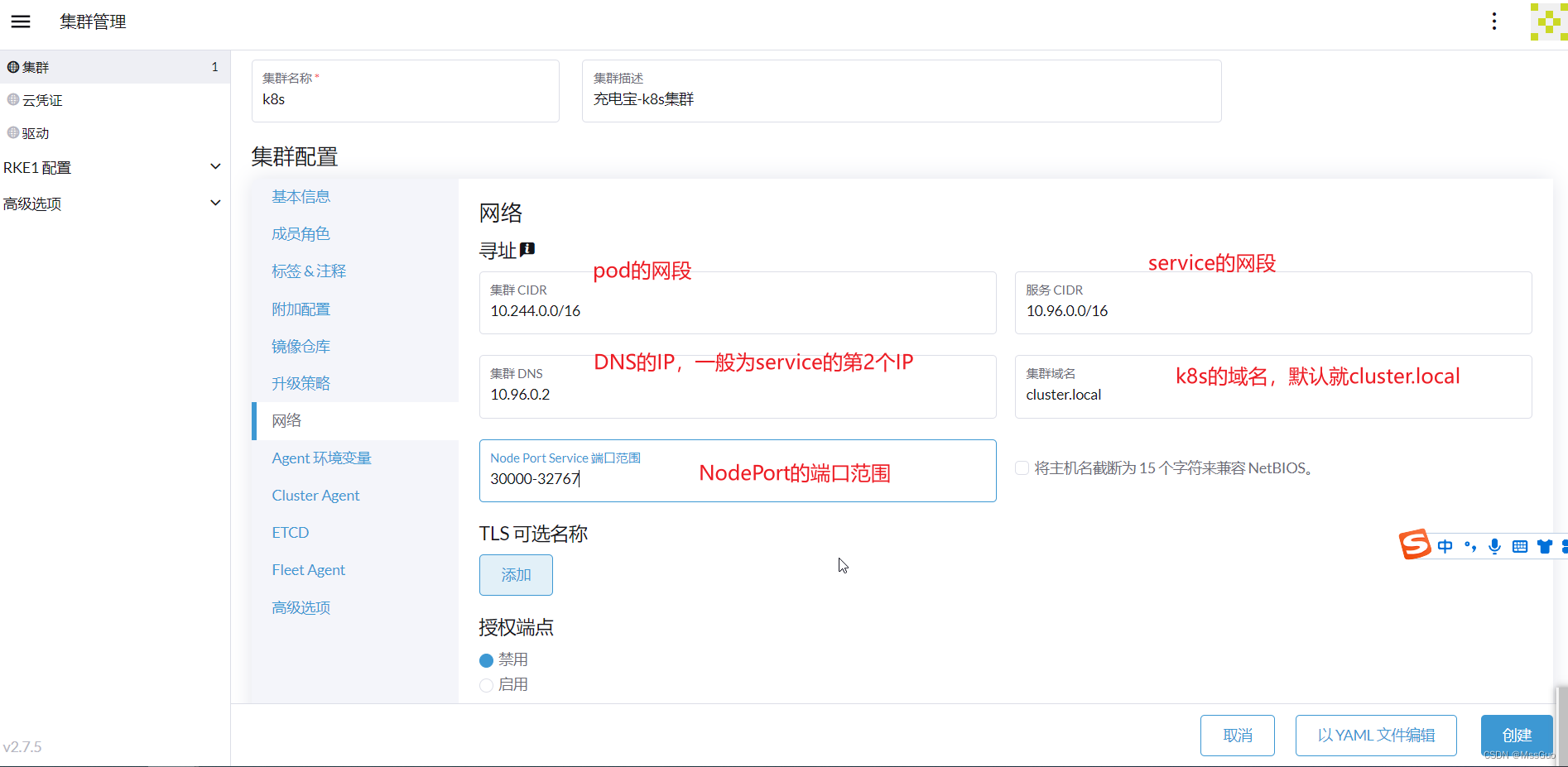
Task: Click the v2.7.5 version label
Action: point(22,747)
